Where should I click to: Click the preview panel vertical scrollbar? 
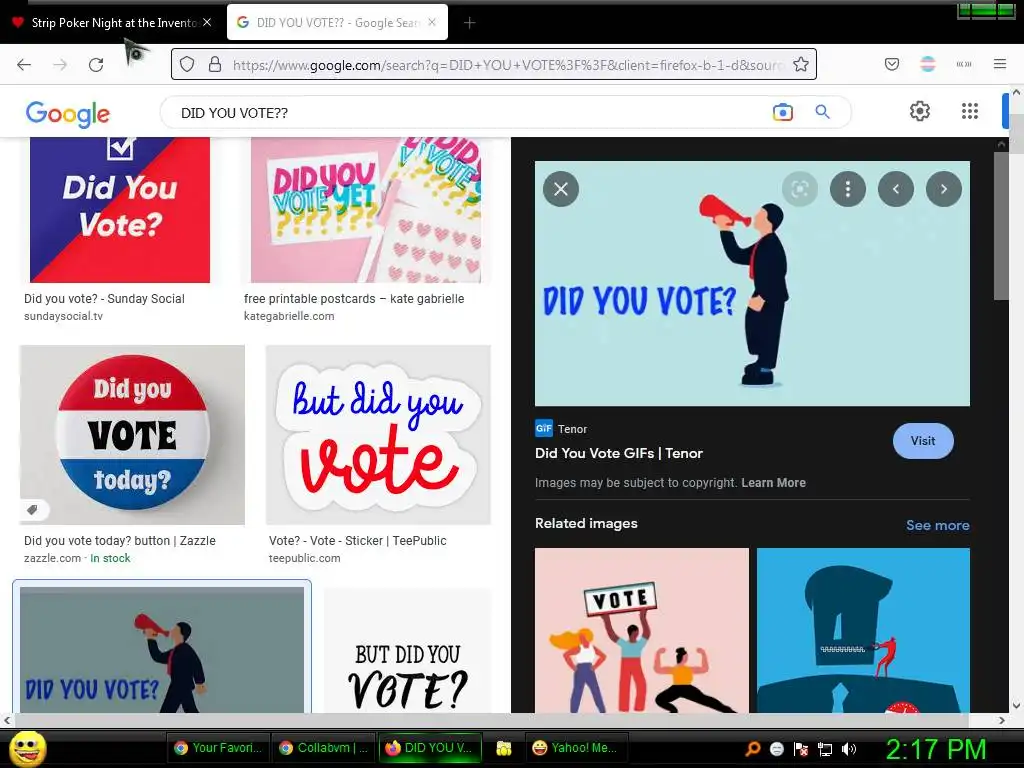coord(1001,226)
